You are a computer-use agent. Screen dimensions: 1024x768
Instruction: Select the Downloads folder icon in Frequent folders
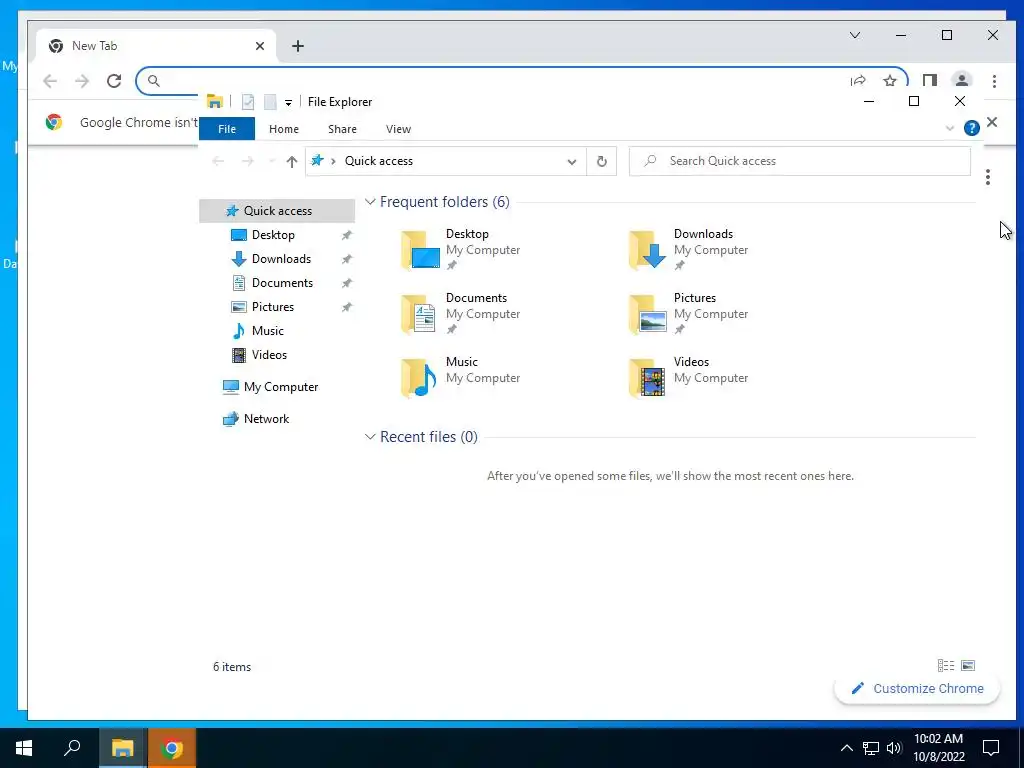coord(648,249)
